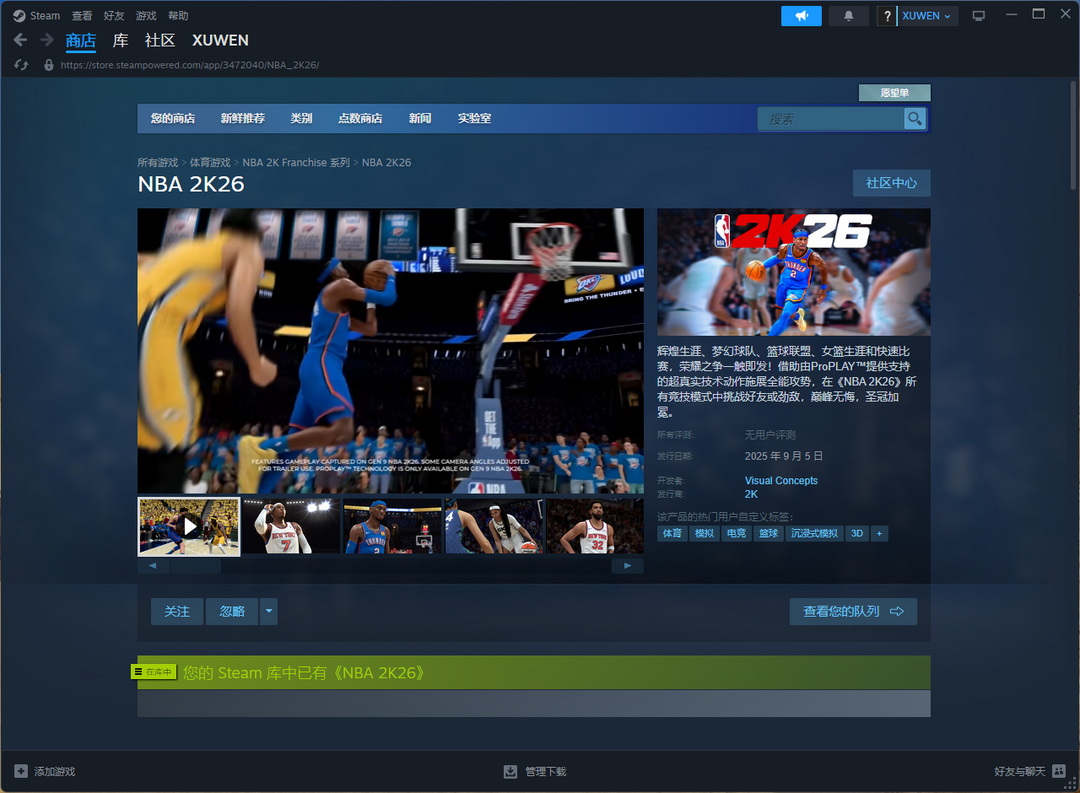Enter Big Picture mode monitor icon
Screen dimensions: 1080x793
pos(978,16)
